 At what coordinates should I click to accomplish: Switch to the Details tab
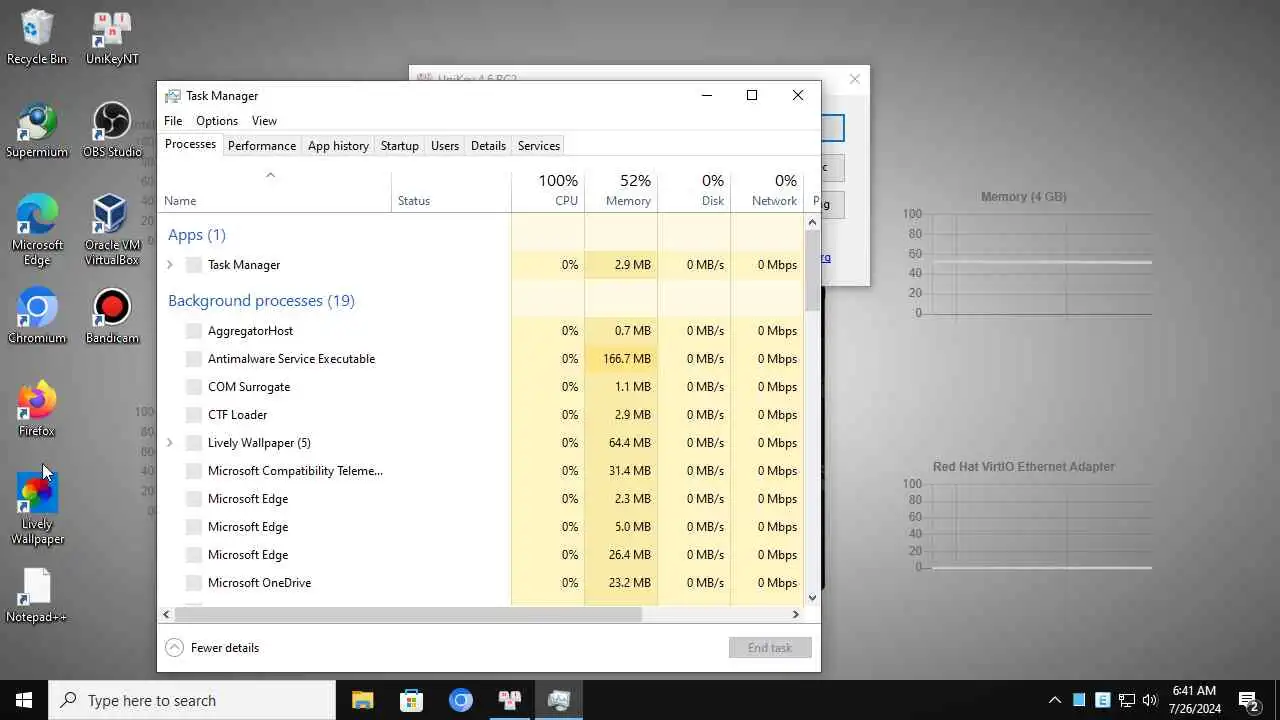point(488,146)
